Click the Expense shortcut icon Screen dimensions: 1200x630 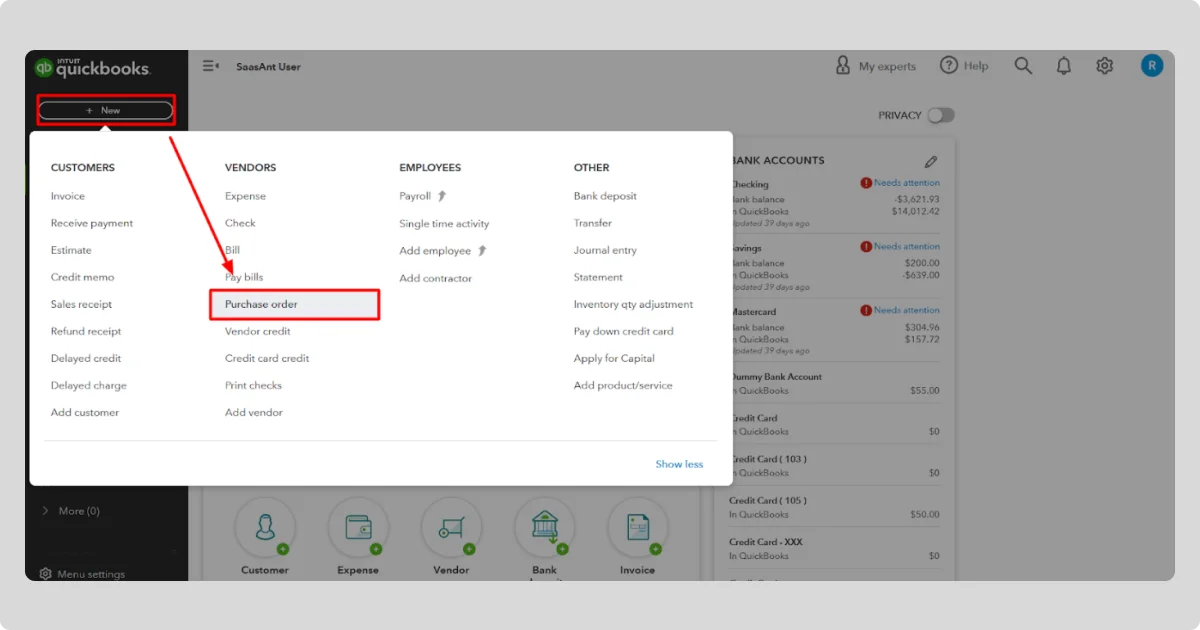tap(358, 527)
